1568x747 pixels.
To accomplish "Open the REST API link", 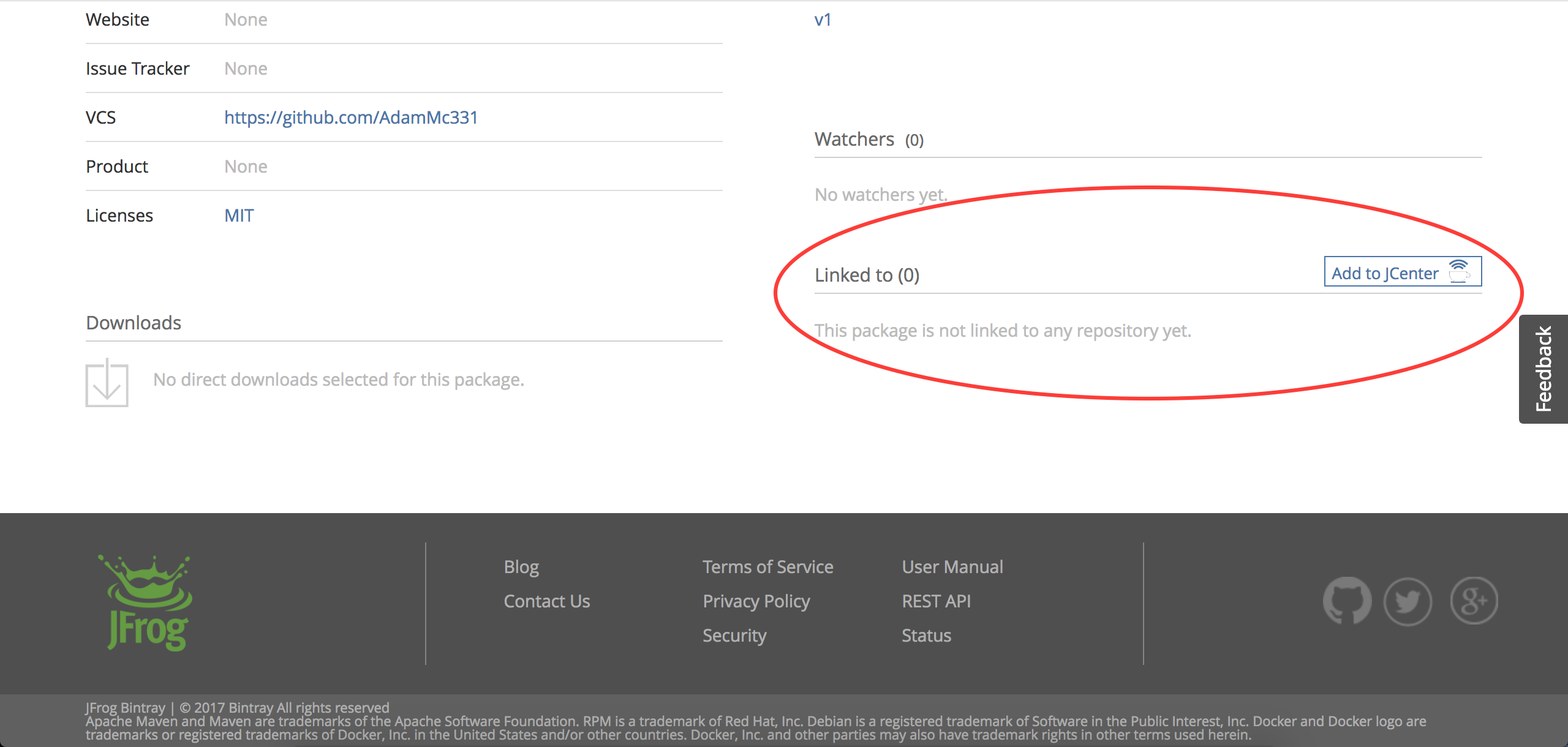I will tap(936, 601).
